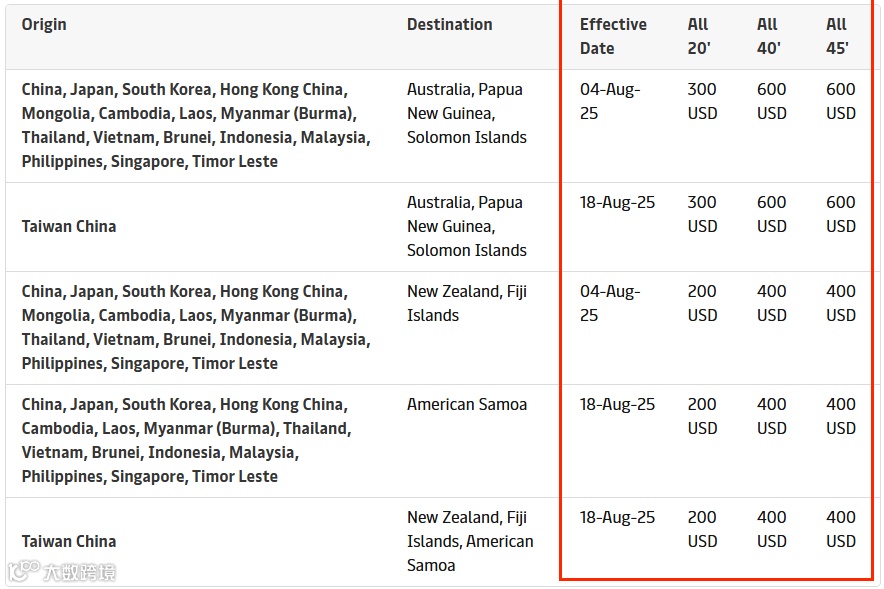The width and height of the screenshot is (884, 589).
Task: Click second row Australia, Papua New Guinea destination
Action: 467,227
